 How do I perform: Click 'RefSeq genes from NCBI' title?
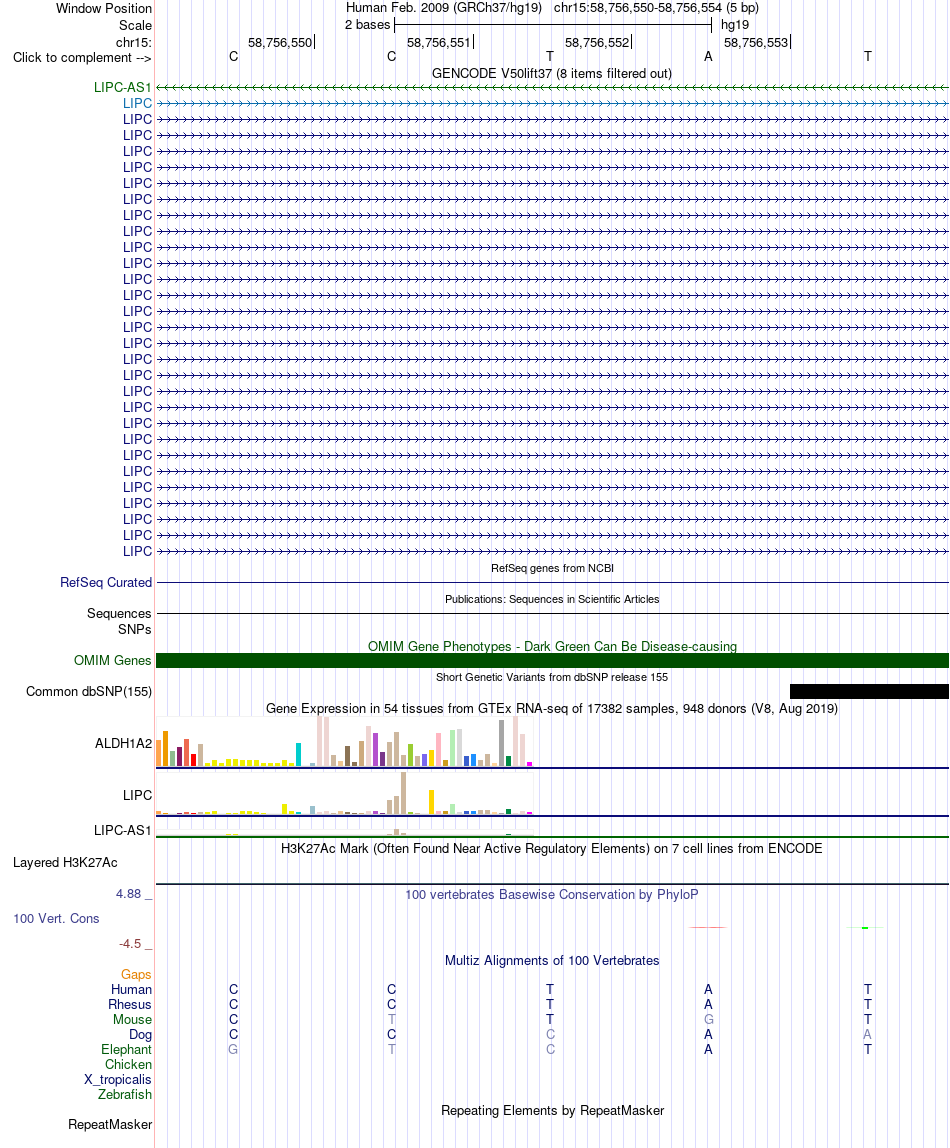click(552, 568)
